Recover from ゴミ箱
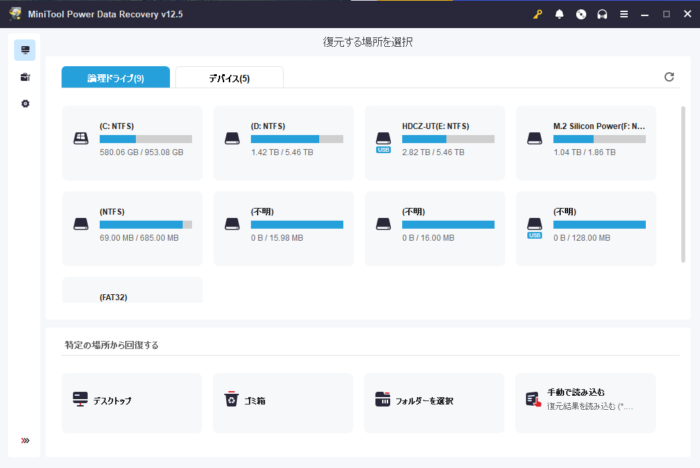This screenshot has height=468, width=700. point(283,403)
